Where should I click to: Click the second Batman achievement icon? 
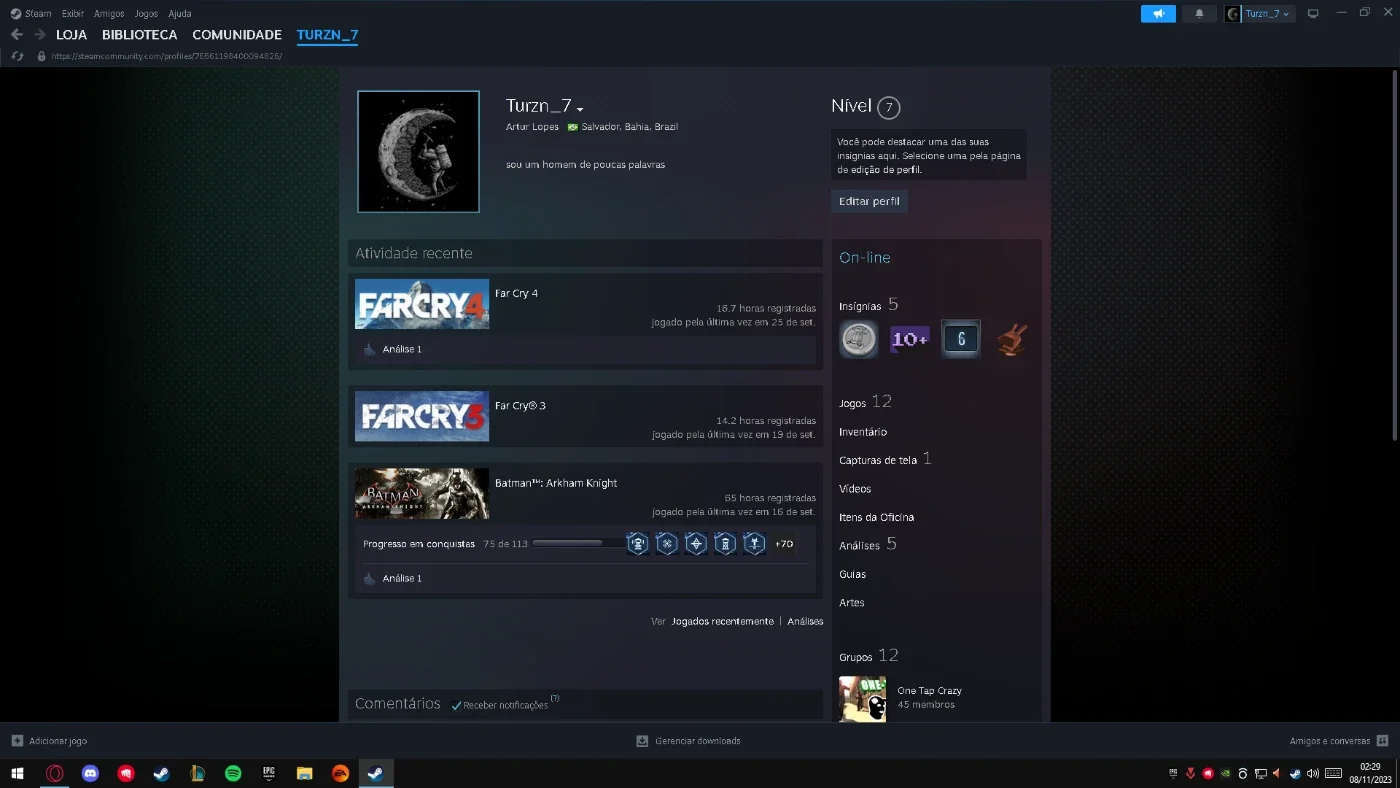click(667, 544)
